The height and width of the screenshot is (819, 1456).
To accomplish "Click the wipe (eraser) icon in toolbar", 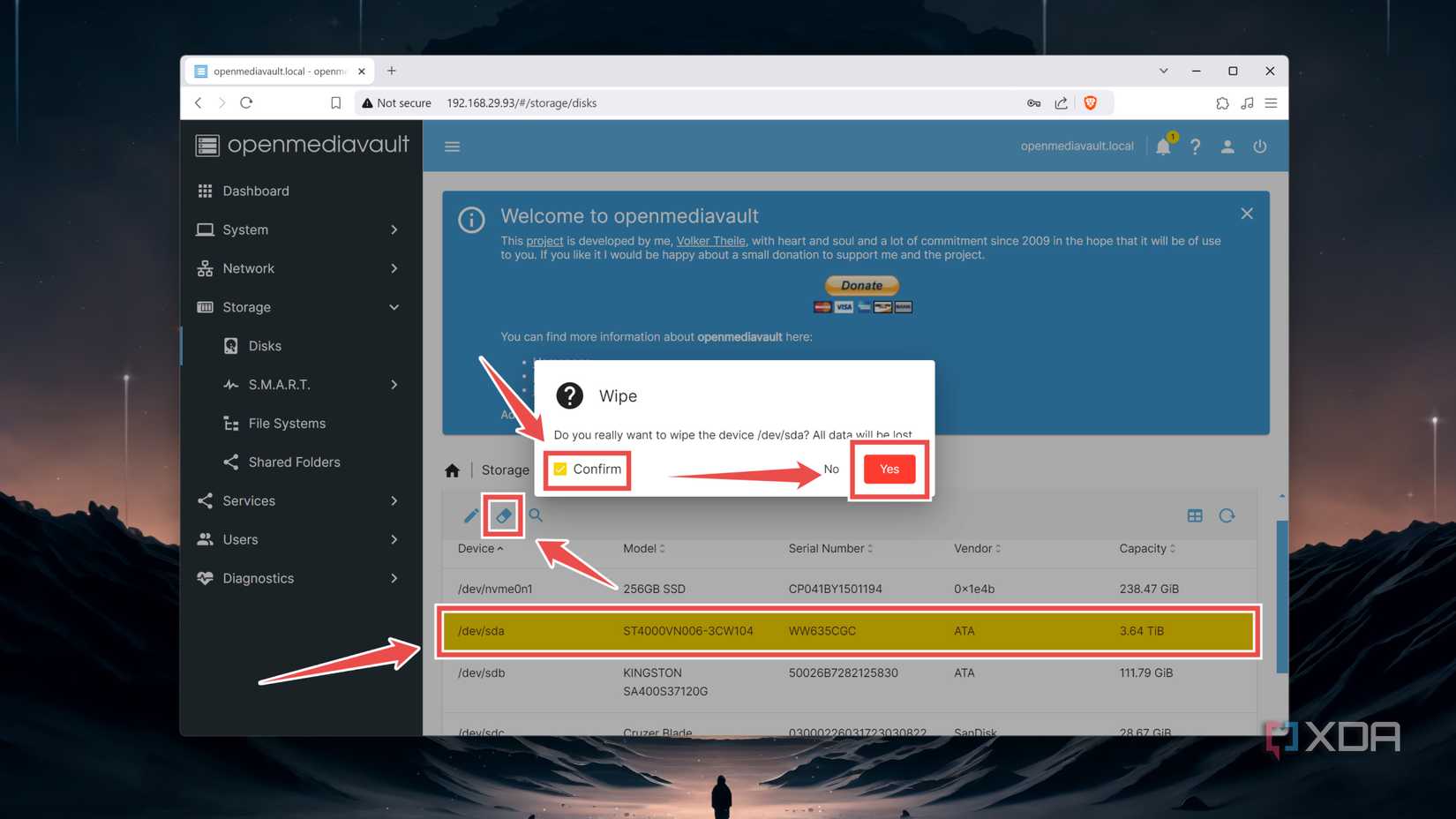I will 503,515.
